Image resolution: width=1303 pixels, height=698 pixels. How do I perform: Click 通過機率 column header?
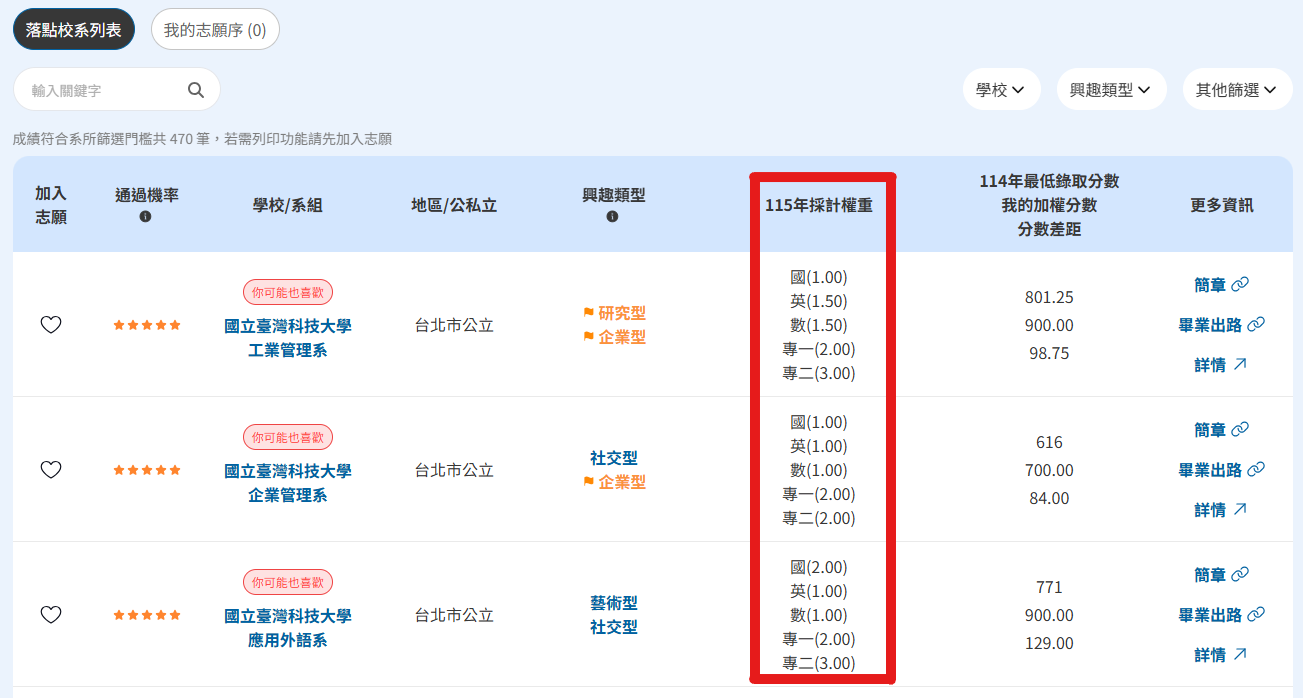pos(147,195)
